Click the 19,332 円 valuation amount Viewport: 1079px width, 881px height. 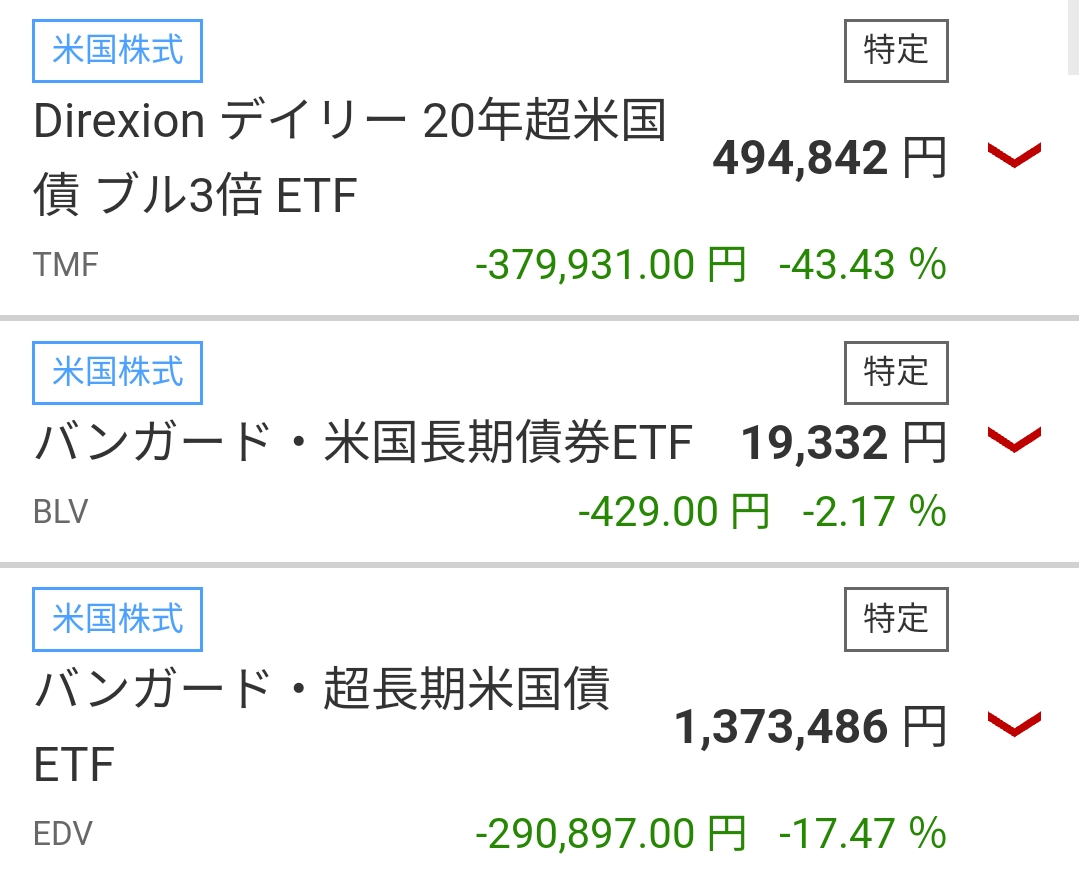843,444
